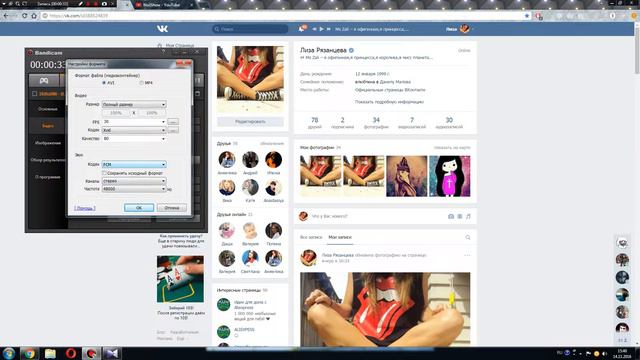Click the music note icon in the post box
The height and width of the screenshot is (360, 640).
point(468,216)
